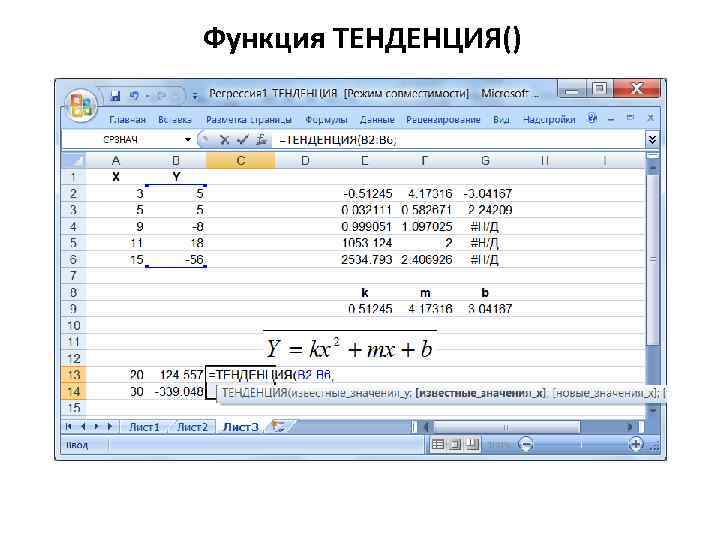Go to next sheet navigation arrow
The width and height of the screenshot is (720, 540).
tap(96, 427)
